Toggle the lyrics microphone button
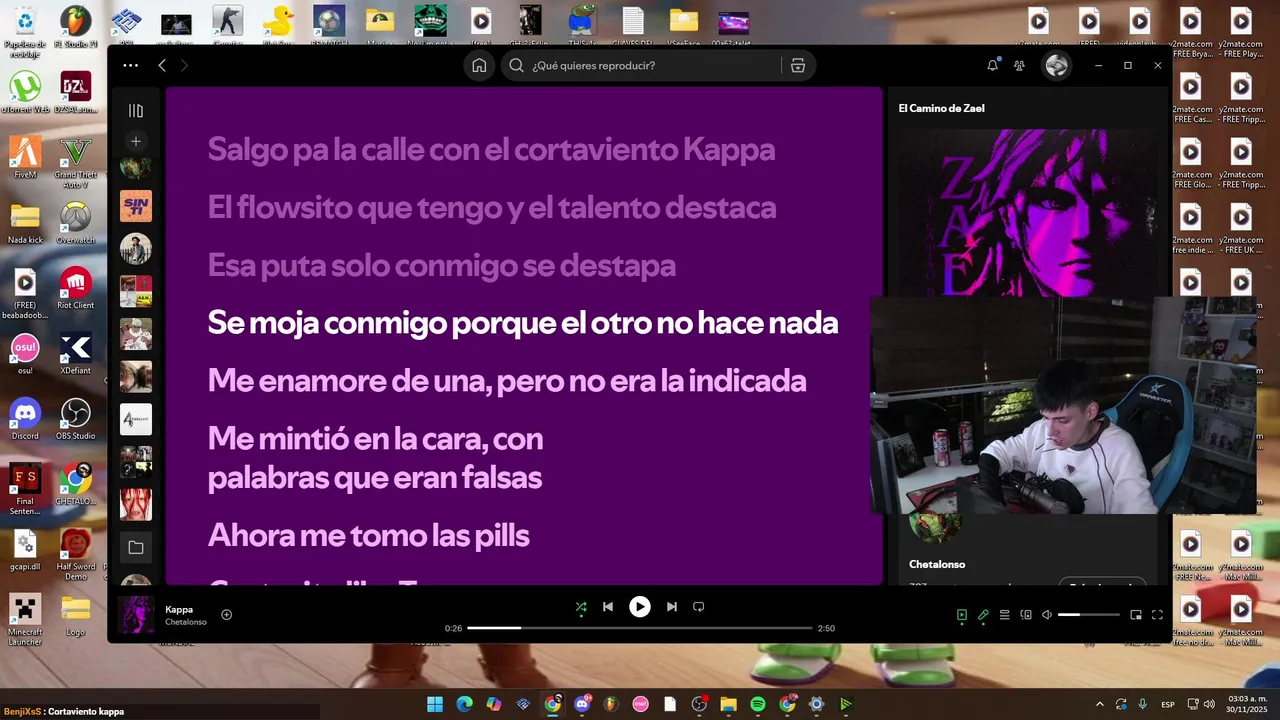 point(983,615)
